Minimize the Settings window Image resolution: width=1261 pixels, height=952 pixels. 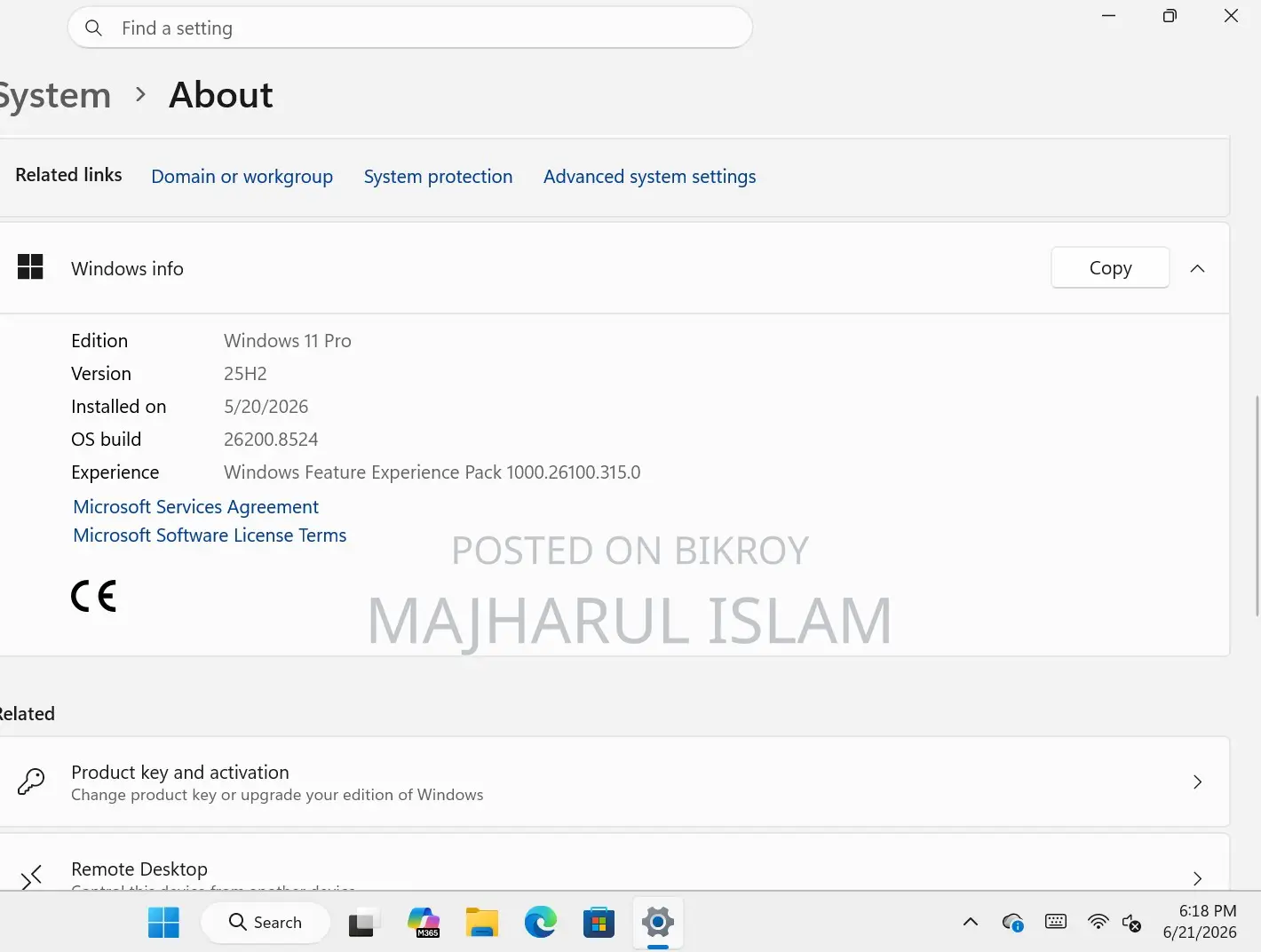click(1108, 15)
